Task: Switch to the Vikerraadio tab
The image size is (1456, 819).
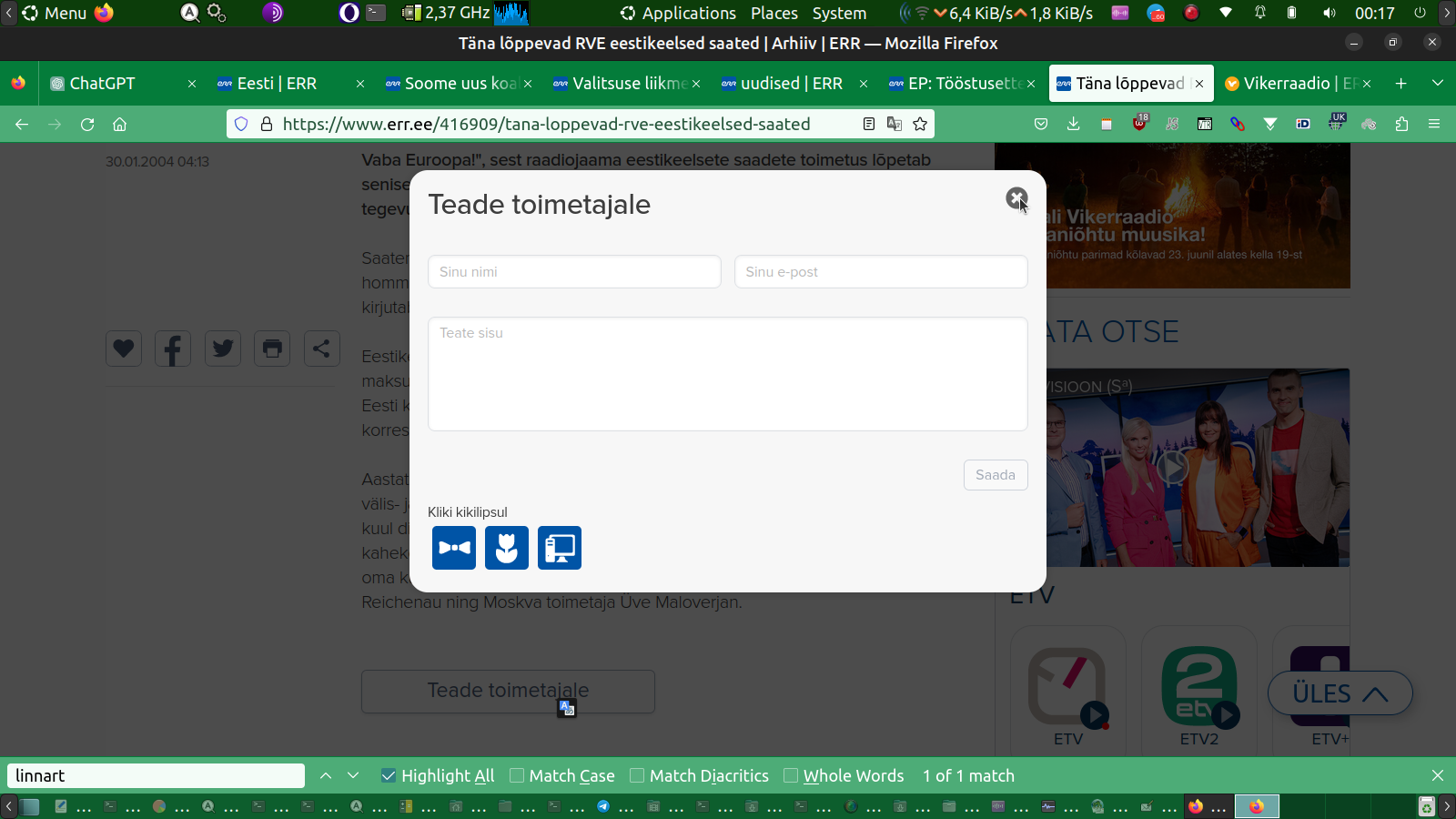Action: pos(1298,84)
